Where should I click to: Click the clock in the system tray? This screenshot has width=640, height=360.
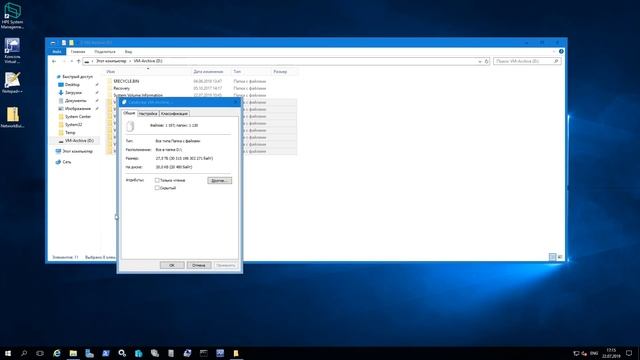click(611, 353)
